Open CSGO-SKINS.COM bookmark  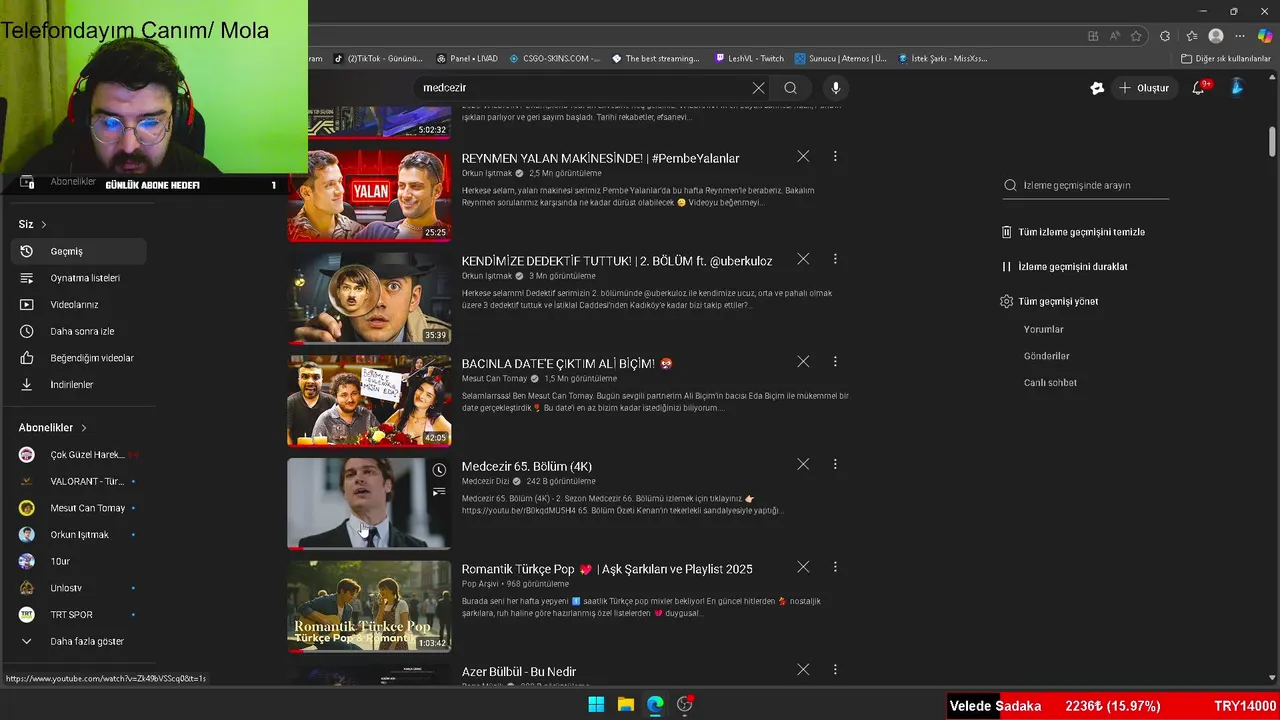[x=555, y=59]
